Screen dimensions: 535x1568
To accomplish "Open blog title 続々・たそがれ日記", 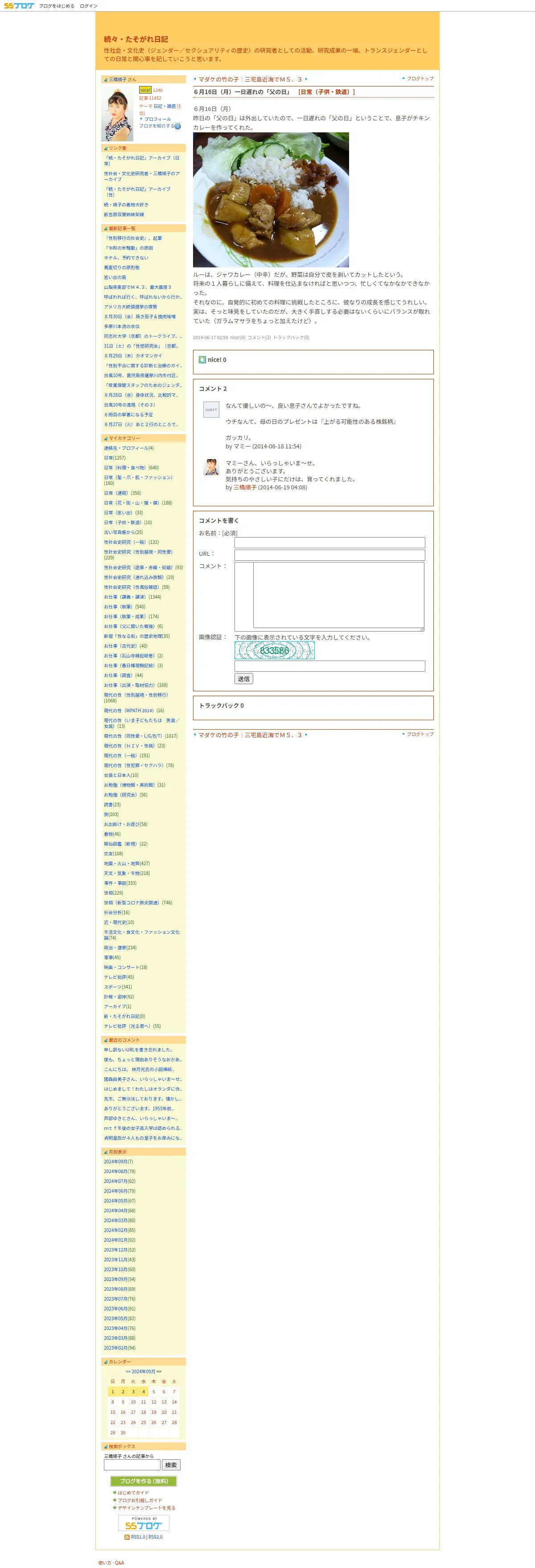I will click(x=136, y=39).
